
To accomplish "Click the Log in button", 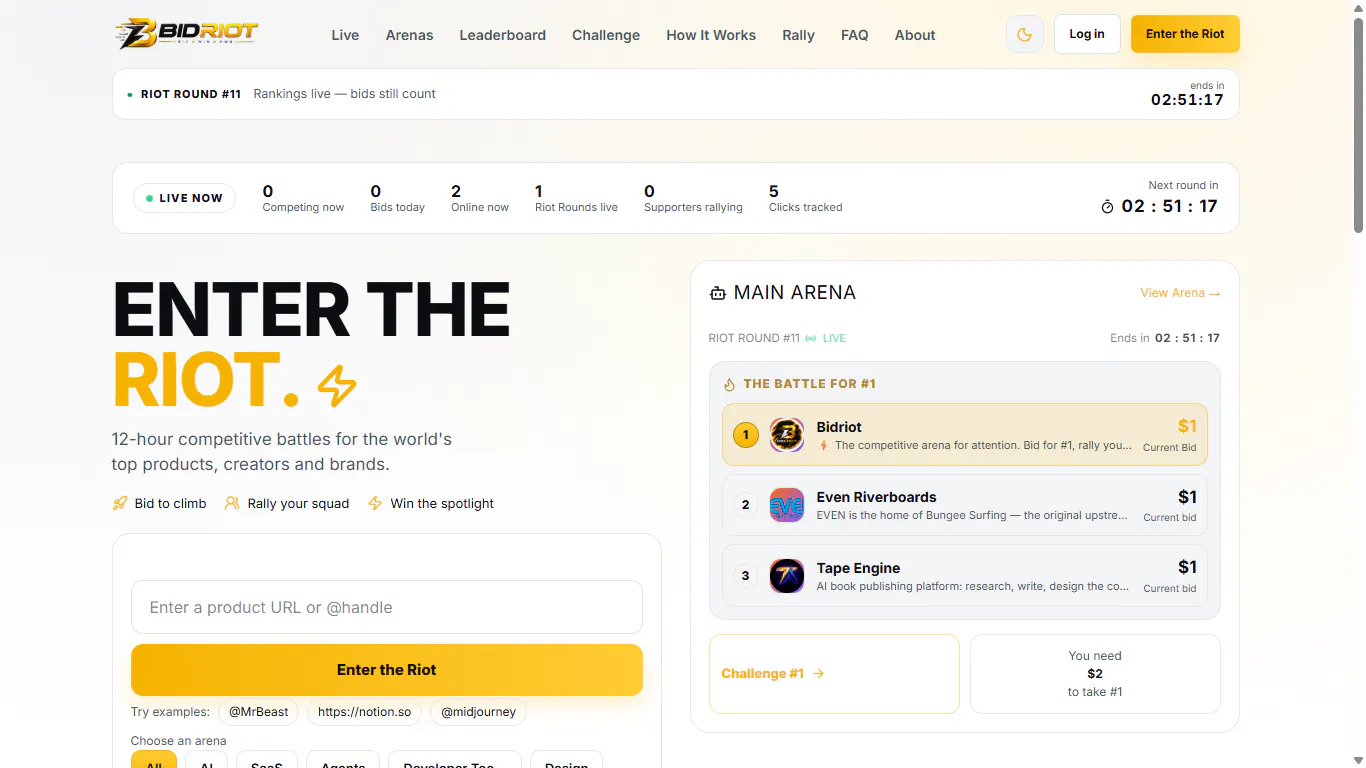I will 1087,34.
